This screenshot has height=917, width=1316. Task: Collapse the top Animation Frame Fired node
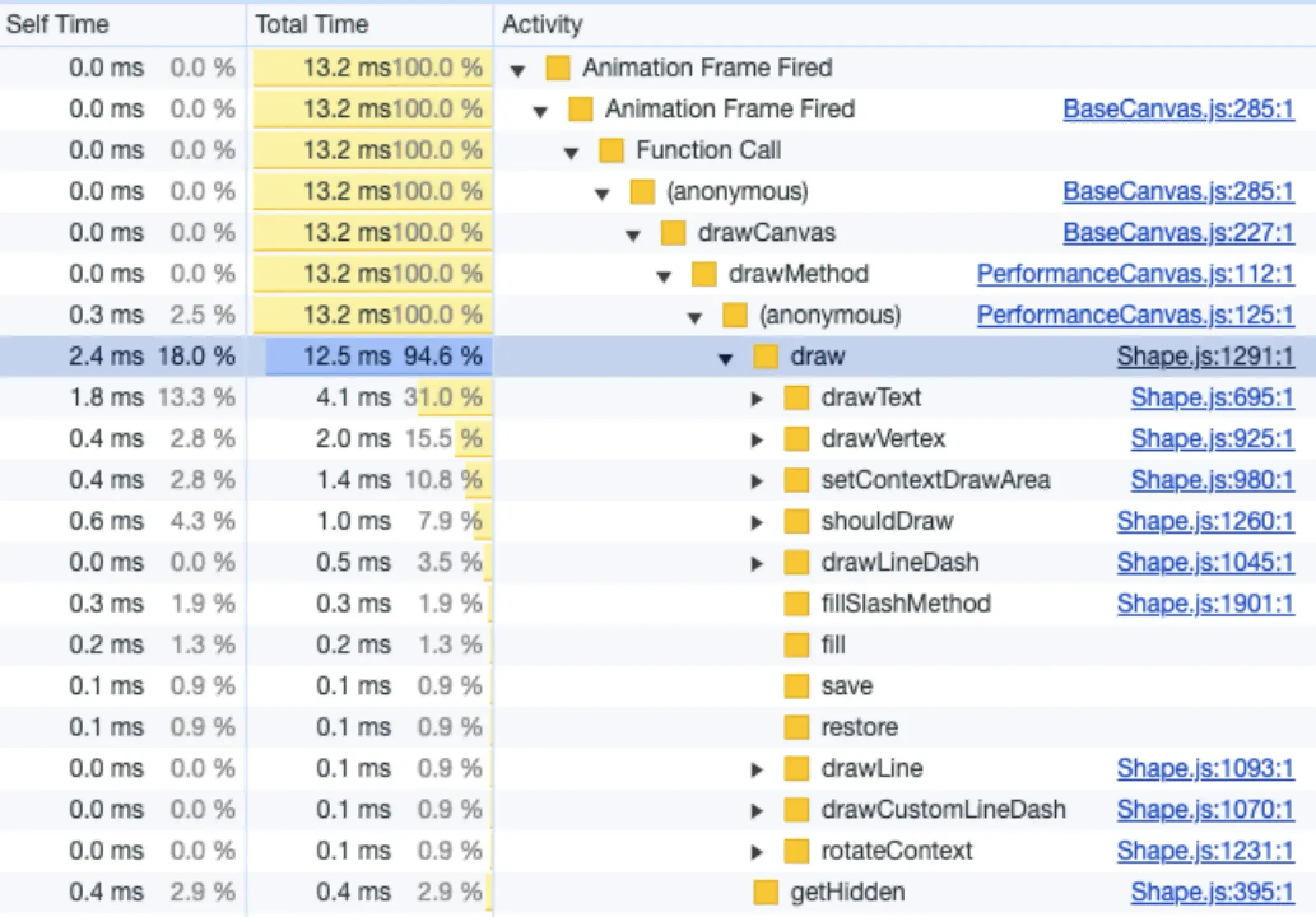tap(517, 70)
